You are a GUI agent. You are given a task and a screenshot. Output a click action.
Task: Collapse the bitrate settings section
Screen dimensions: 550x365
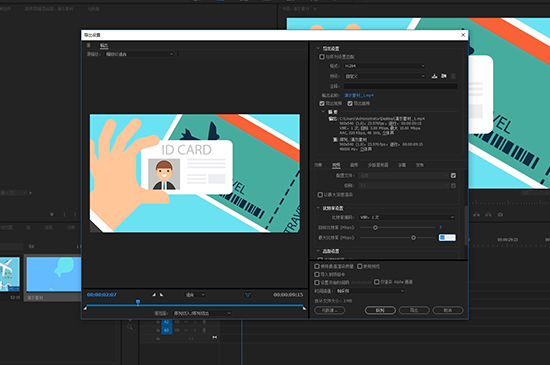[x=318, y=208]
